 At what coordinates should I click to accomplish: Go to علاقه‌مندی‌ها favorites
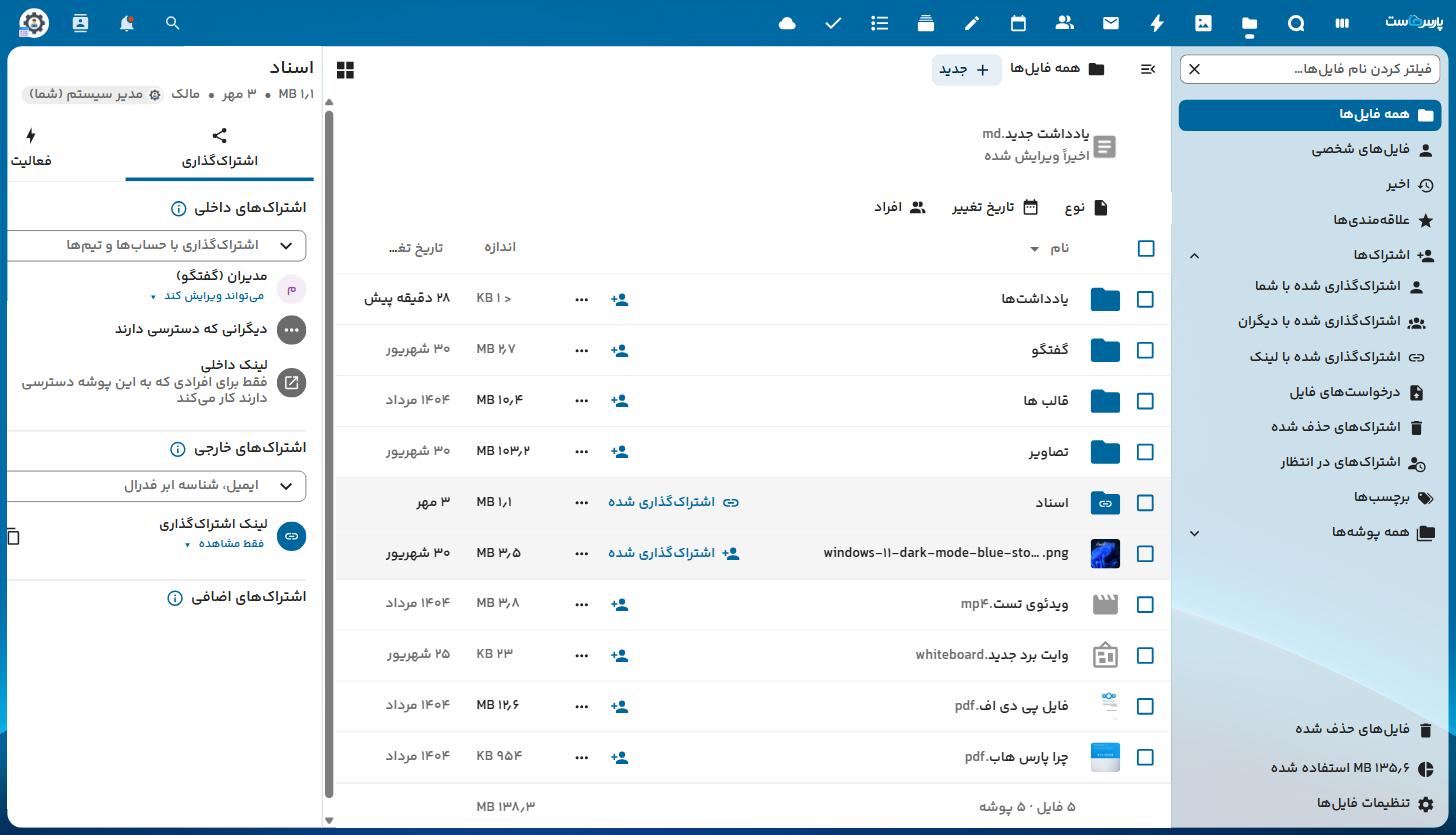pos(1310,220)
